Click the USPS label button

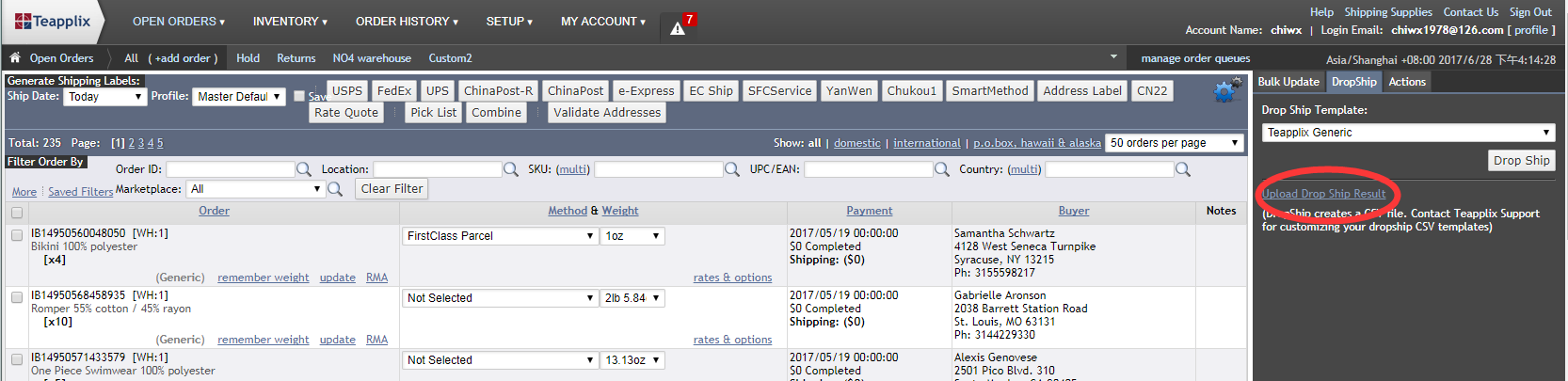[347, 91]
